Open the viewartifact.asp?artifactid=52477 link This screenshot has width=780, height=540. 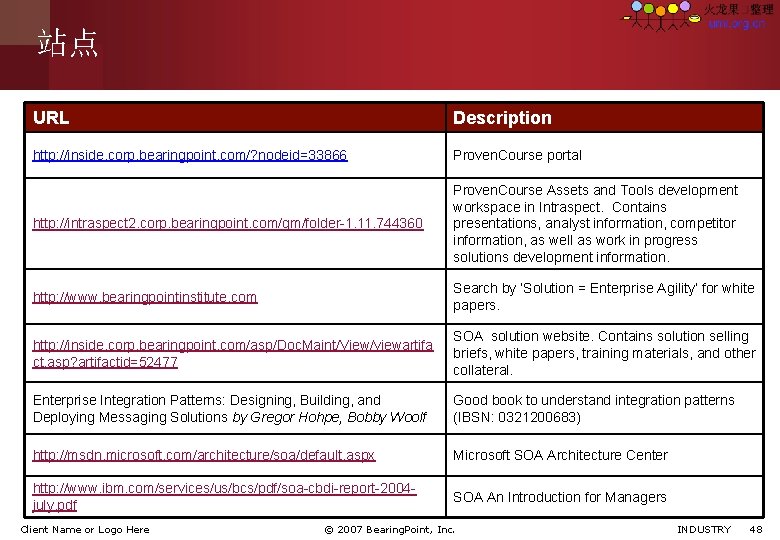point(233,354)
